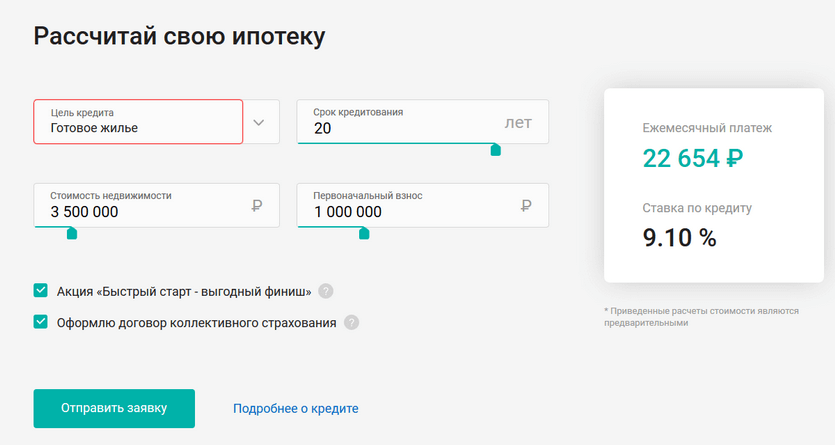Click down payment slider handle
Viewport: 835px width, 445px height.
tap(364, 233)
